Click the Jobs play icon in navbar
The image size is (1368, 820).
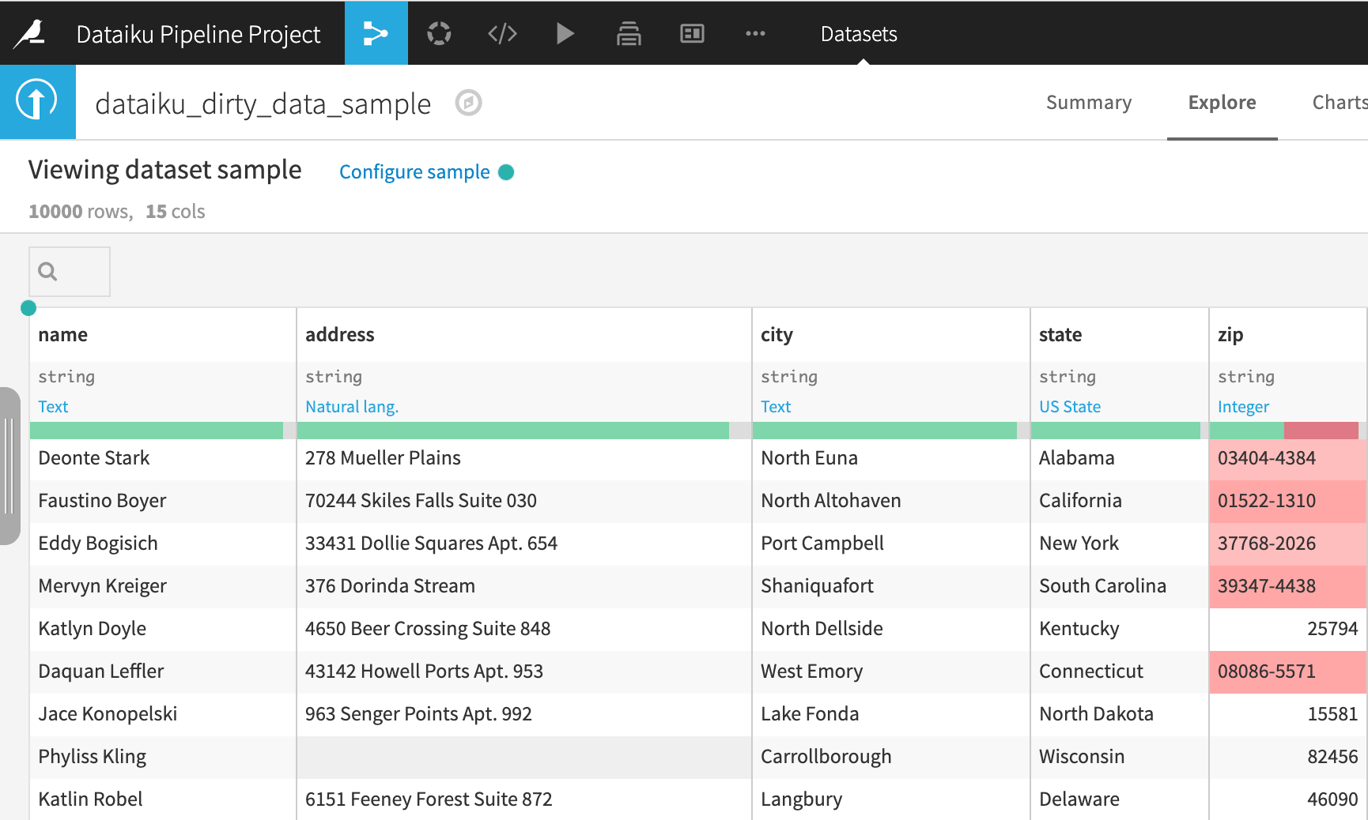(x=565, y=33)
